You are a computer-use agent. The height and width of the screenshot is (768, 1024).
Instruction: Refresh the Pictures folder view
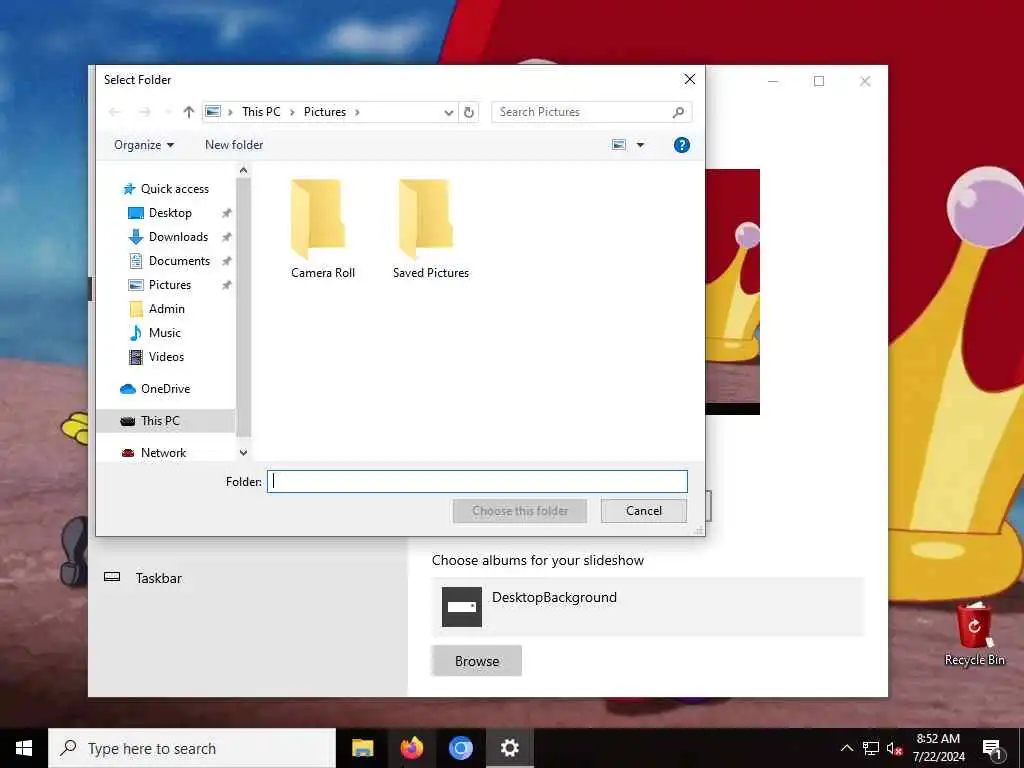coord(468,112)
